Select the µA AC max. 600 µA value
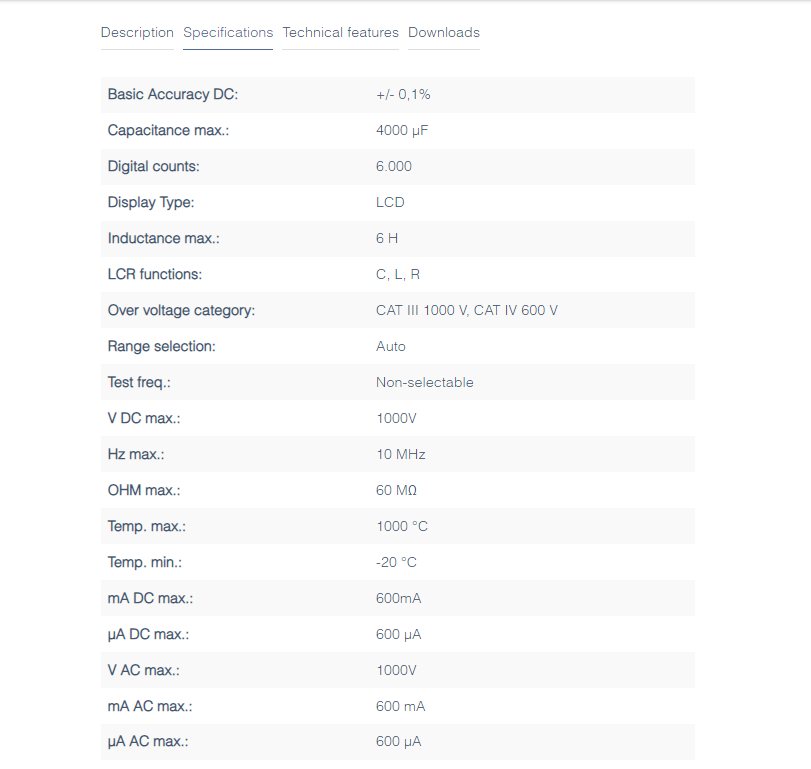This screenshot has height=769, width=811. click(x=398, y=742)
